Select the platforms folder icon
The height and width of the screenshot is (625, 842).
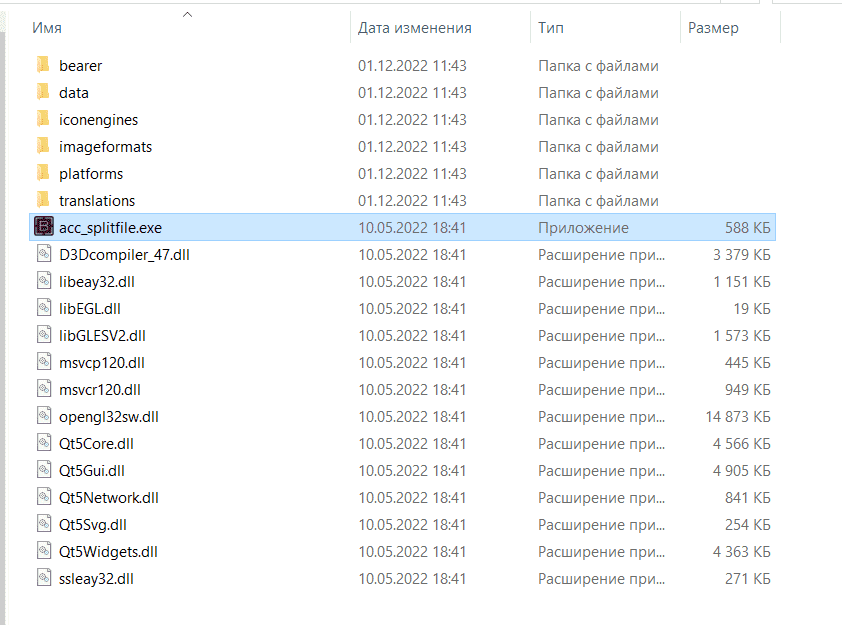(43, 172)
